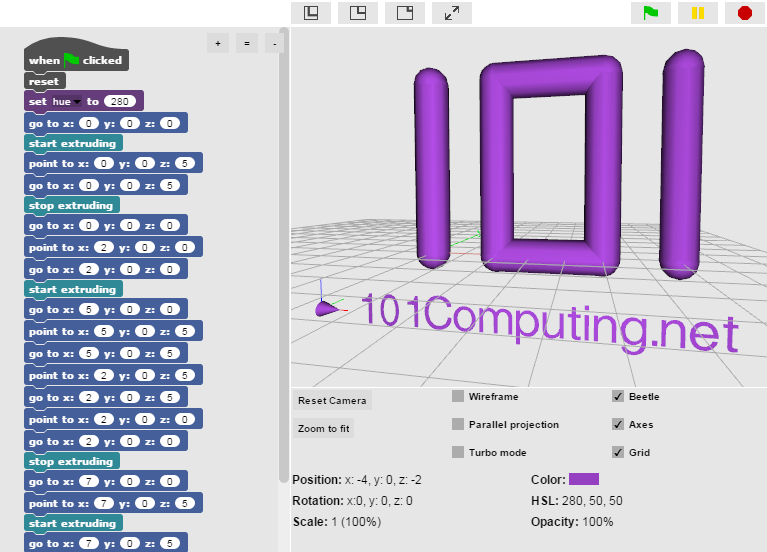This screenshot has width=767, height=552.
Task: Uncheck the Beetle checkbox
Action: [x=618, y=396]
